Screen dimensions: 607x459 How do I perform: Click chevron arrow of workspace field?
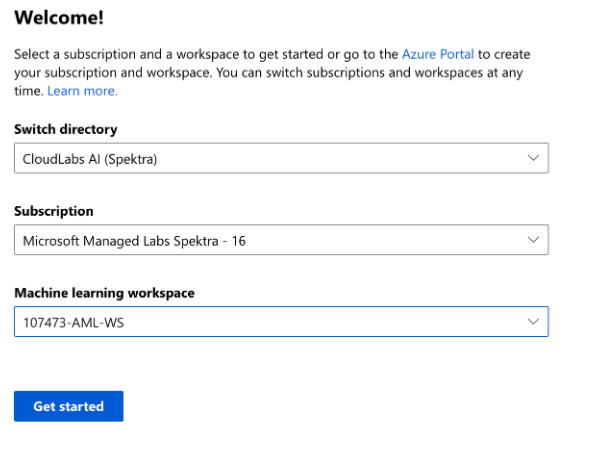point(533,321)
